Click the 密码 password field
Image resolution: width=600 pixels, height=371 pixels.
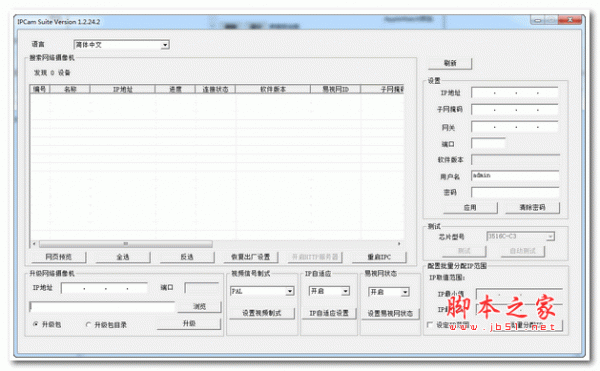515,192
